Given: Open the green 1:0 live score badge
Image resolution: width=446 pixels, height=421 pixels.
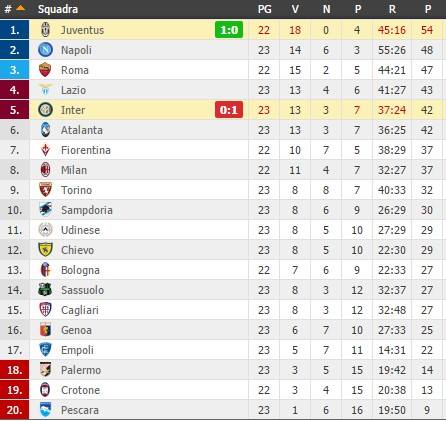Looking at the screenshot, I should (229, 30).
